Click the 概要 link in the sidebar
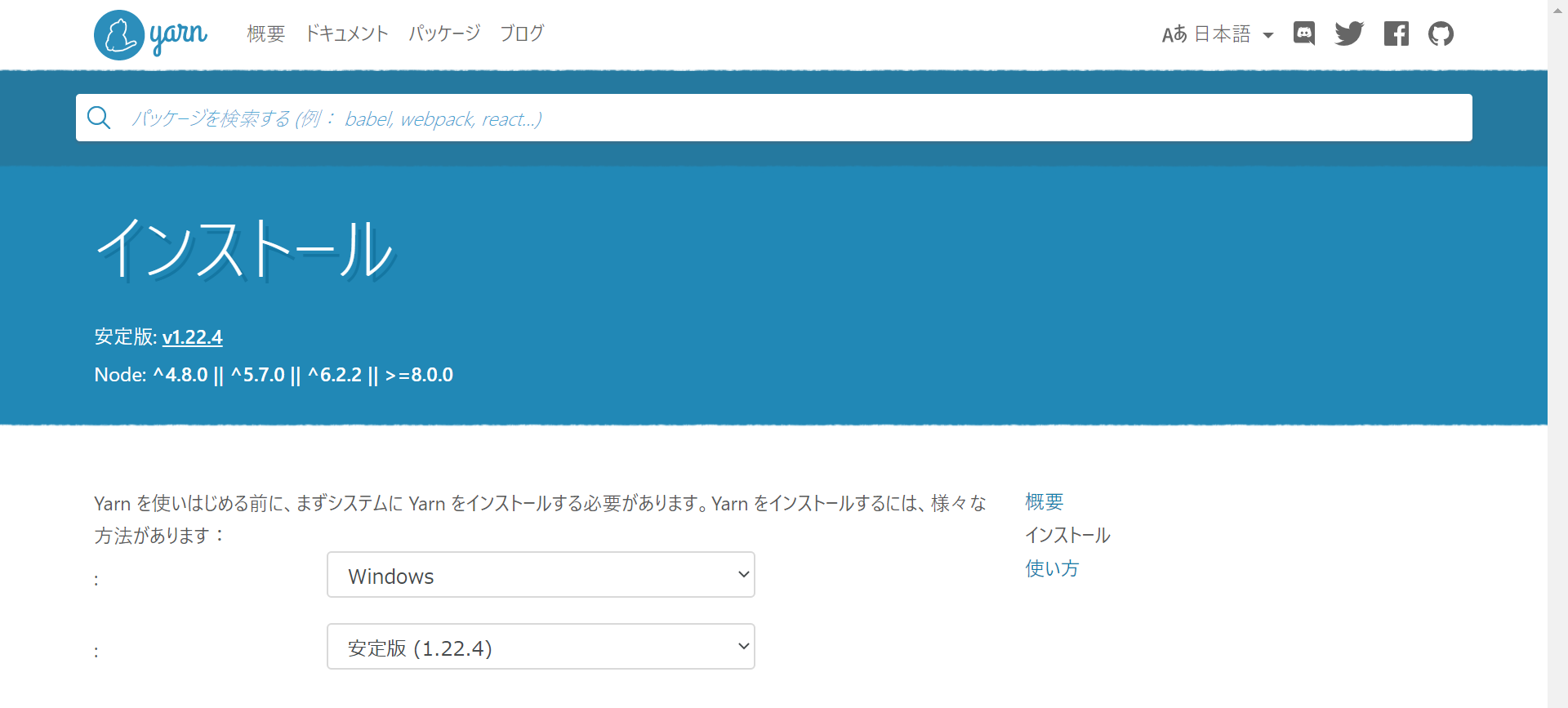The height and width of the screenshot is (708, 1568). [1044, 501]
